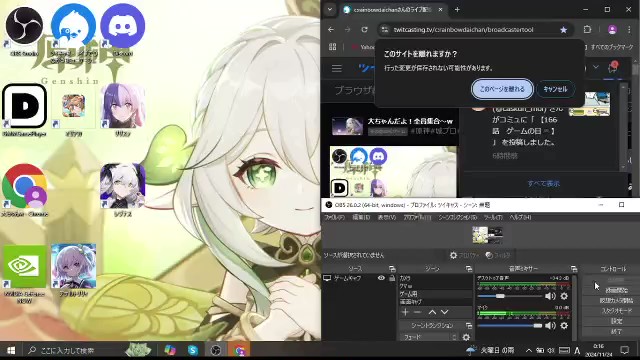Click the lock icon on ゲームキャプ source
Screen dimensions: 640x360
pos(392,278)
